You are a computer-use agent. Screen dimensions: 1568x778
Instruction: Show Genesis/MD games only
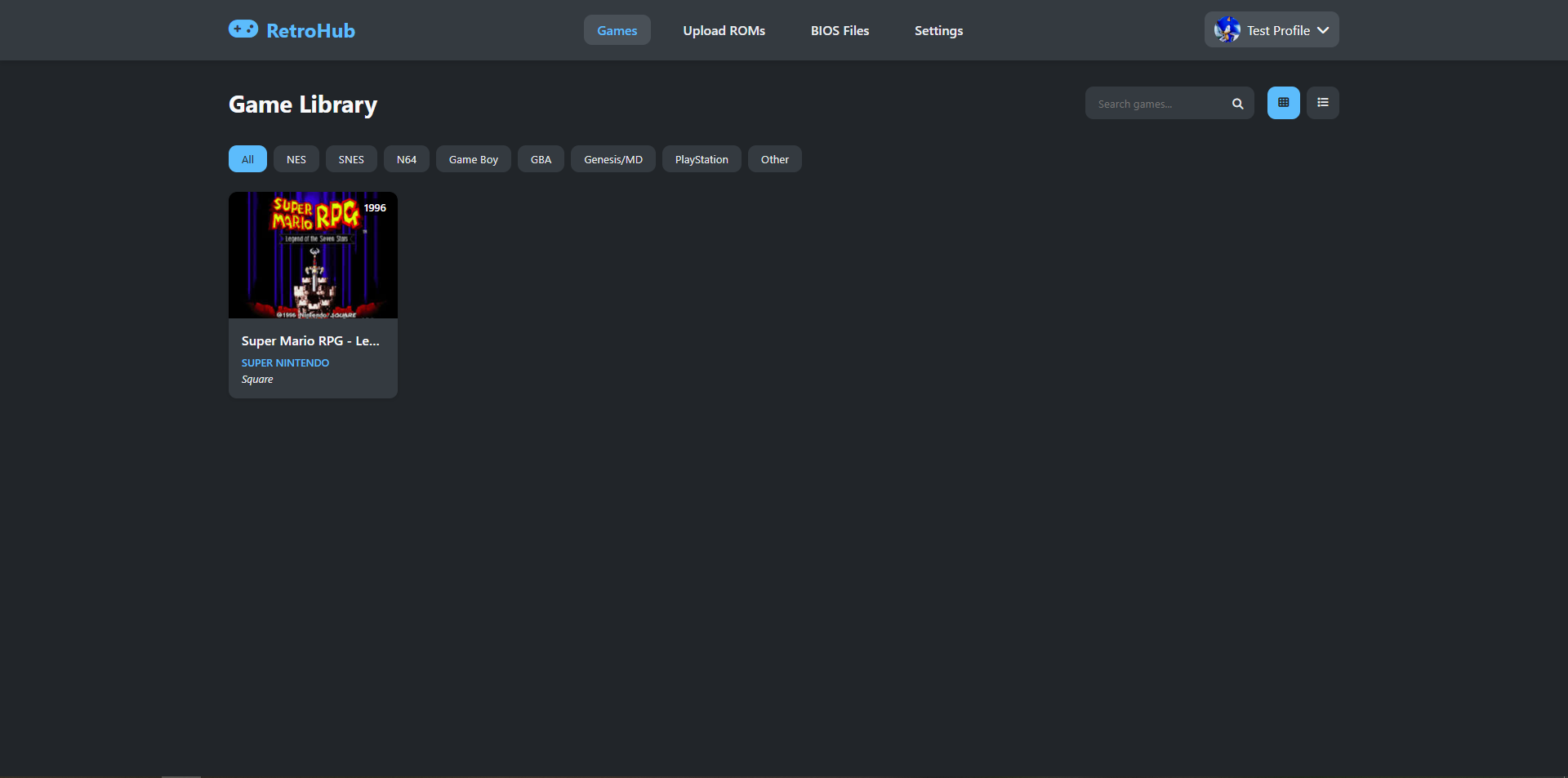click(612, 159)
